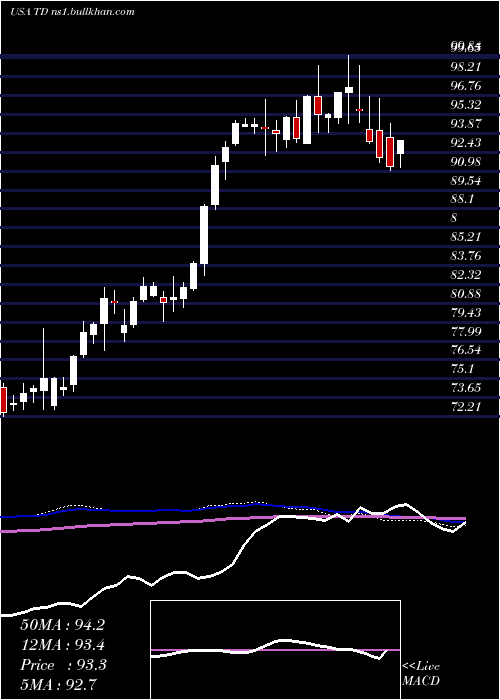Click the 95.32 price axis label
Viewport: 500px width, 700px height.
[466, 104]
